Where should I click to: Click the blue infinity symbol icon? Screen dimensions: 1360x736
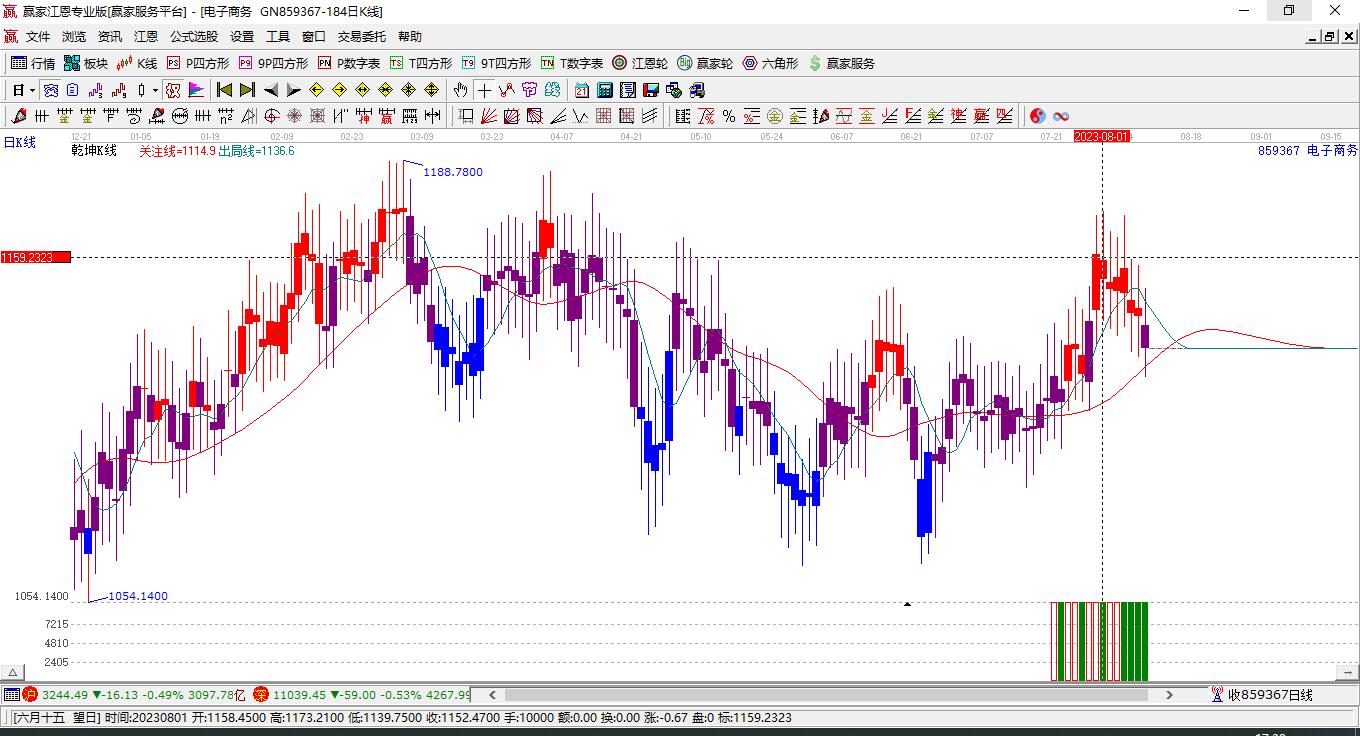click(1061, 116)
